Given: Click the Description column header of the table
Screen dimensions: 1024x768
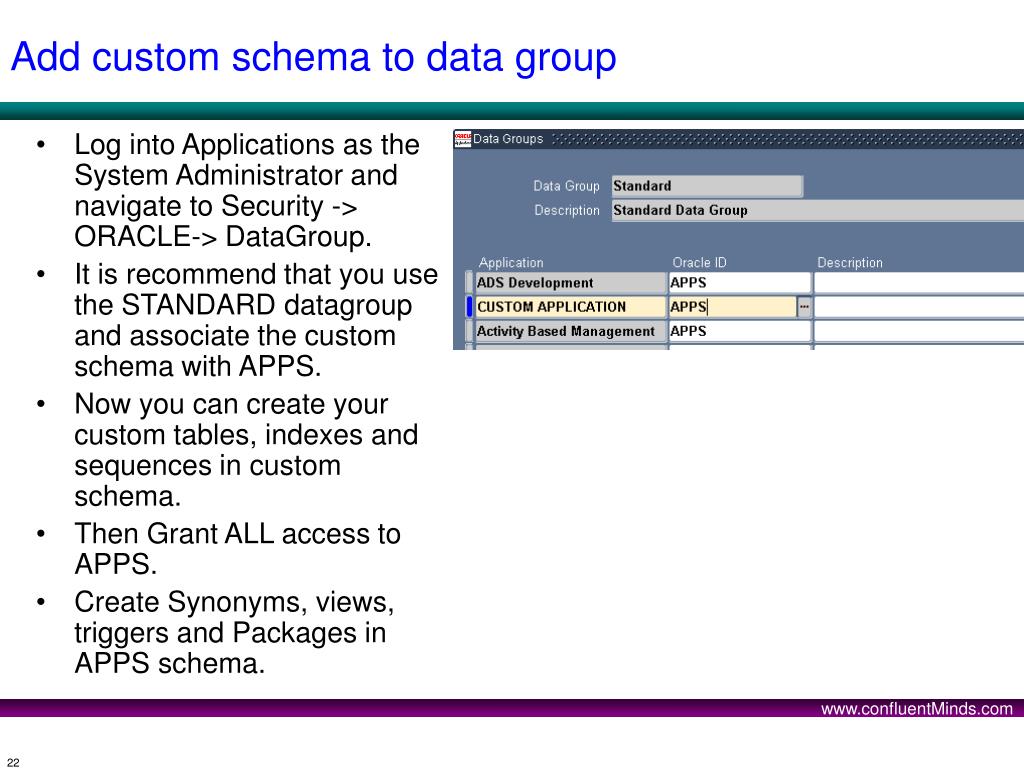Looking at the screenshot, I should (x=850, y=263).
